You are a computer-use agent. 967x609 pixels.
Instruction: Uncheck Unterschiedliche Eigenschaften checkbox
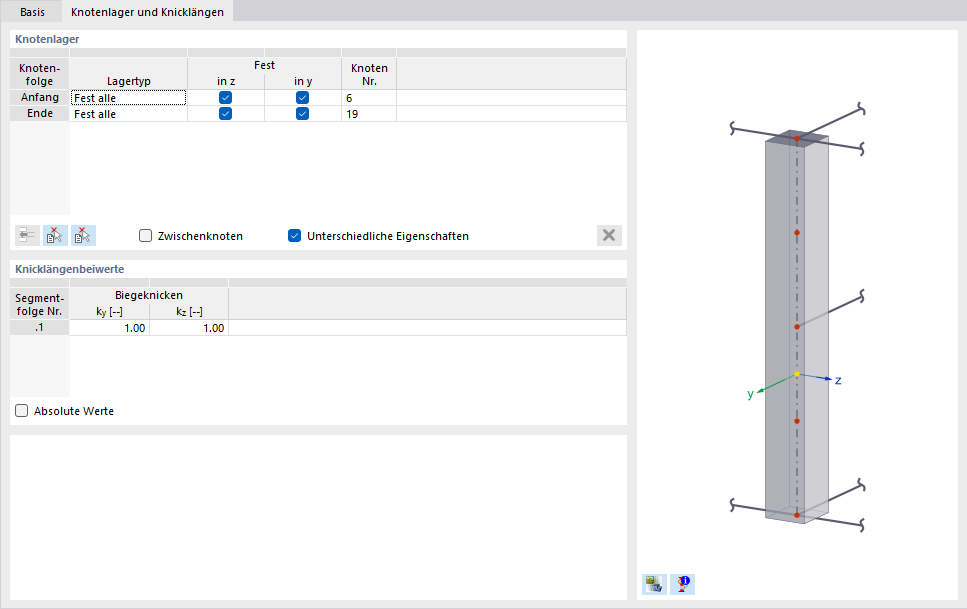295,236
